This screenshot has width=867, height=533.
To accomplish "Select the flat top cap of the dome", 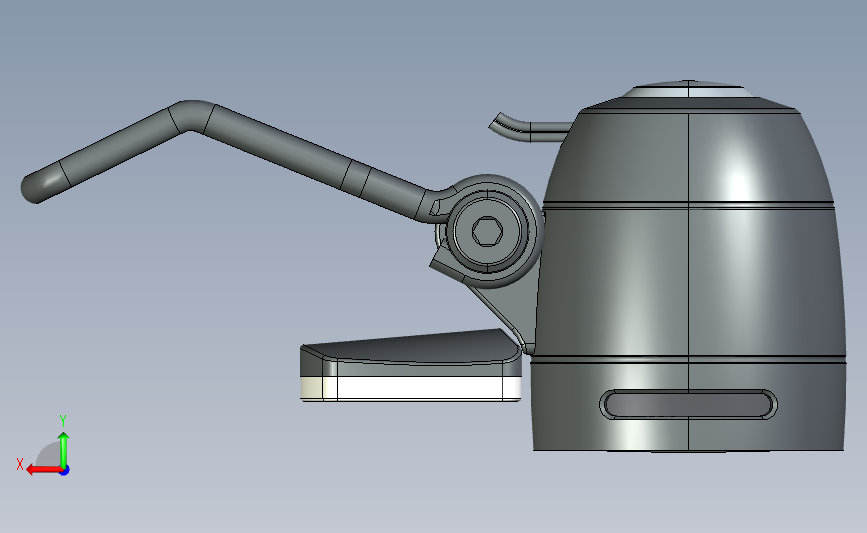I will (x=688, y=89).
